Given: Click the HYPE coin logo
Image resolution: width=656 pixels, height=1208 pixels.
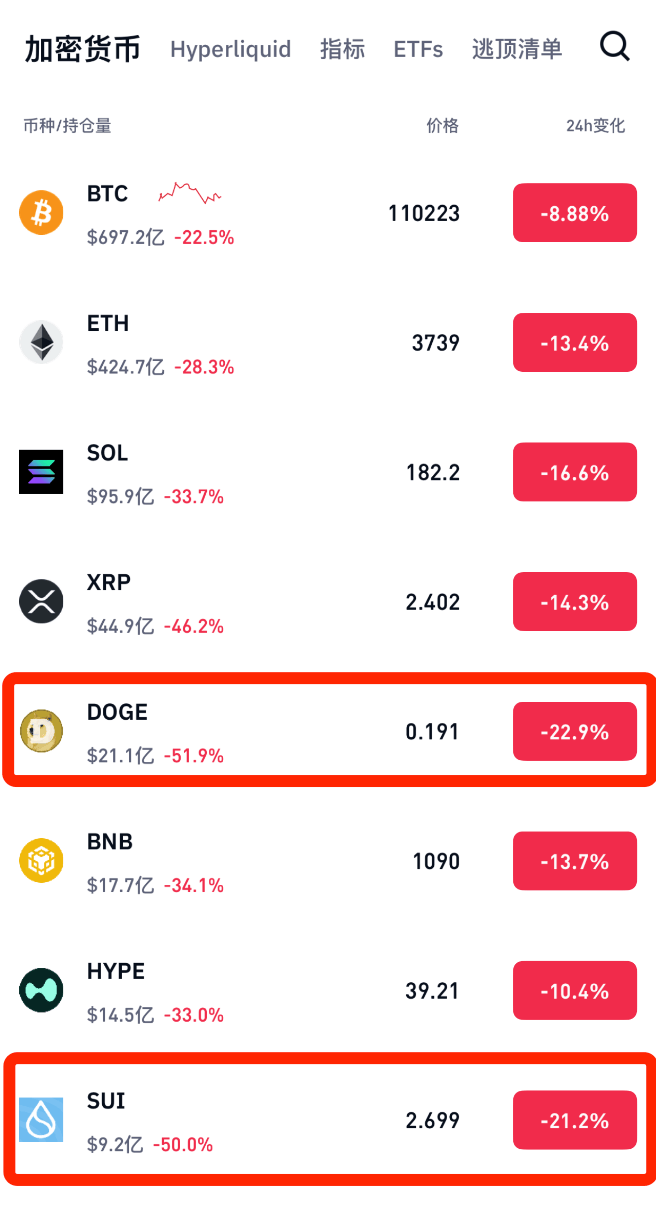Looking at the screenshot, I should (41, 990).
